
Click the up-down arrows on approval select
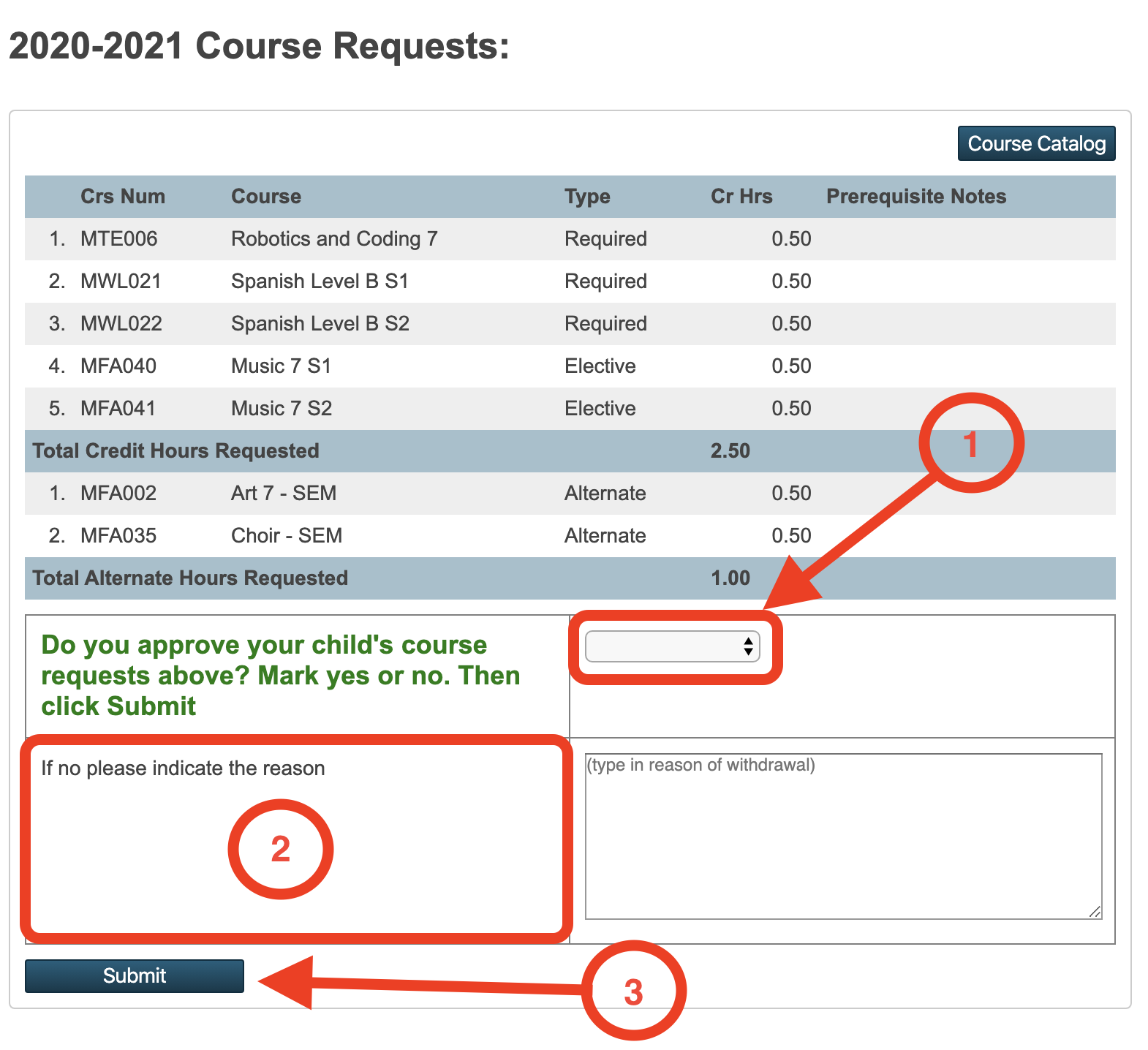tap(747, 646)
